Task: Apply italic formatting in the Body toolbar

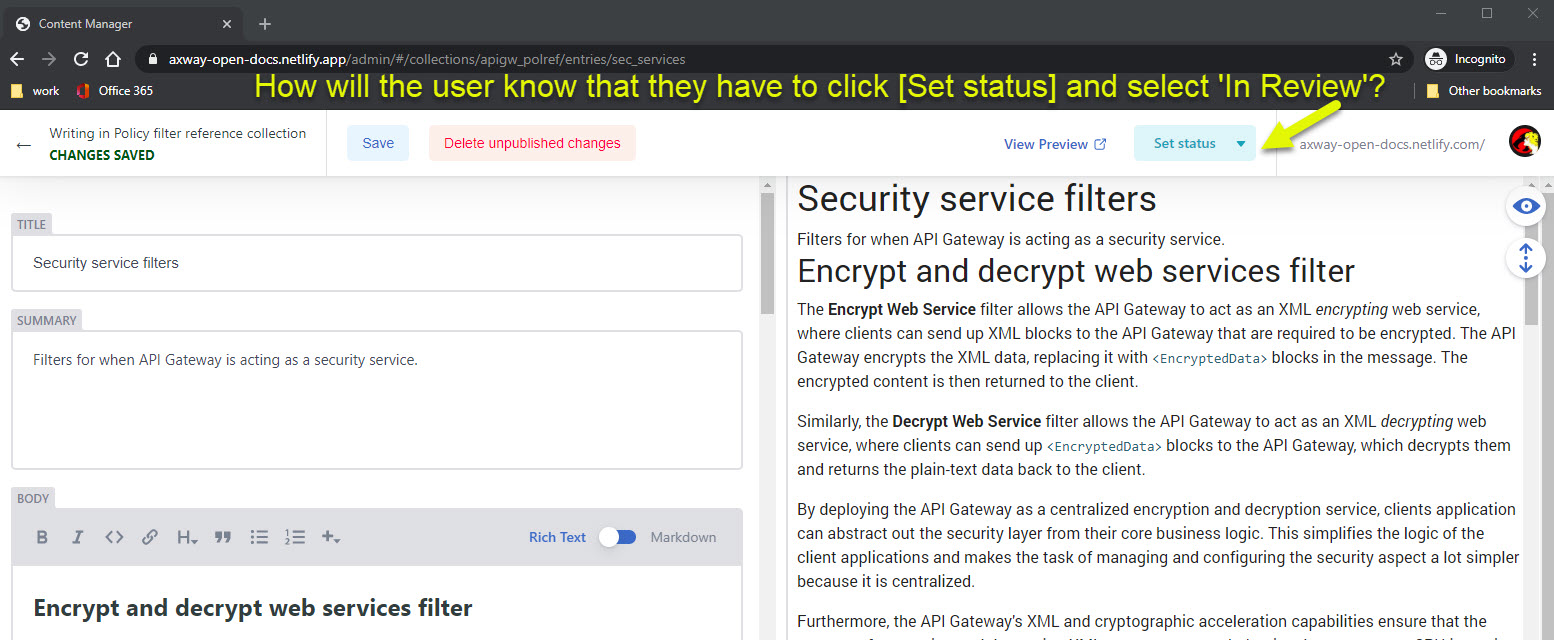Action: [77, 537]
